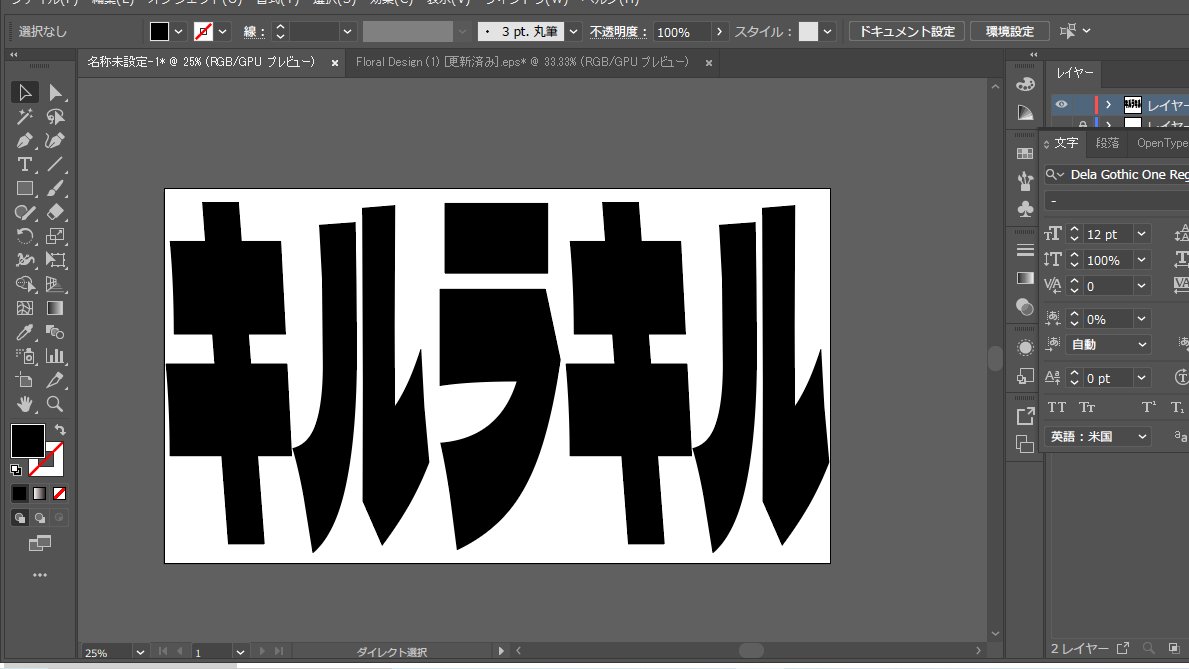Select the Hand tool
Screen dimensions: 1189x669
coord(24,404)
